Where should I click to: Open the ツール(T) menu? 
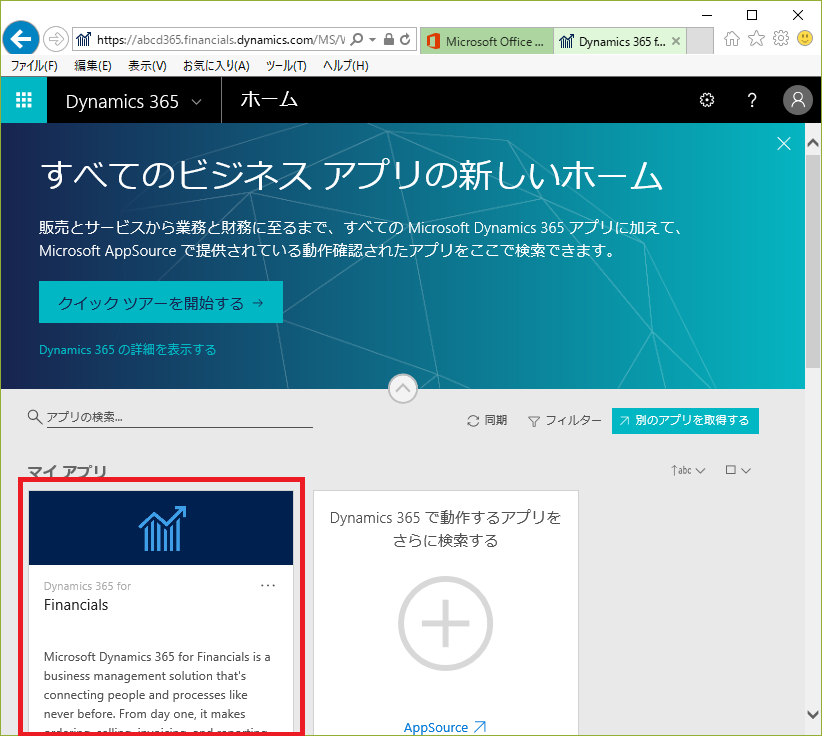[286, 66]
